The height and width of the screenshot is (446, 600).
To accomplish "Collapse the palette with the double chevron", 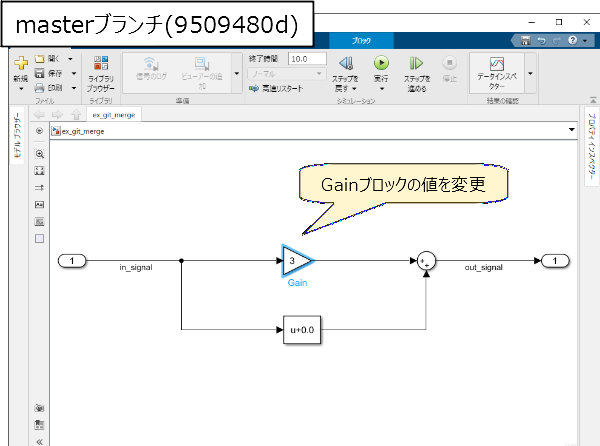I will point(39,442).
